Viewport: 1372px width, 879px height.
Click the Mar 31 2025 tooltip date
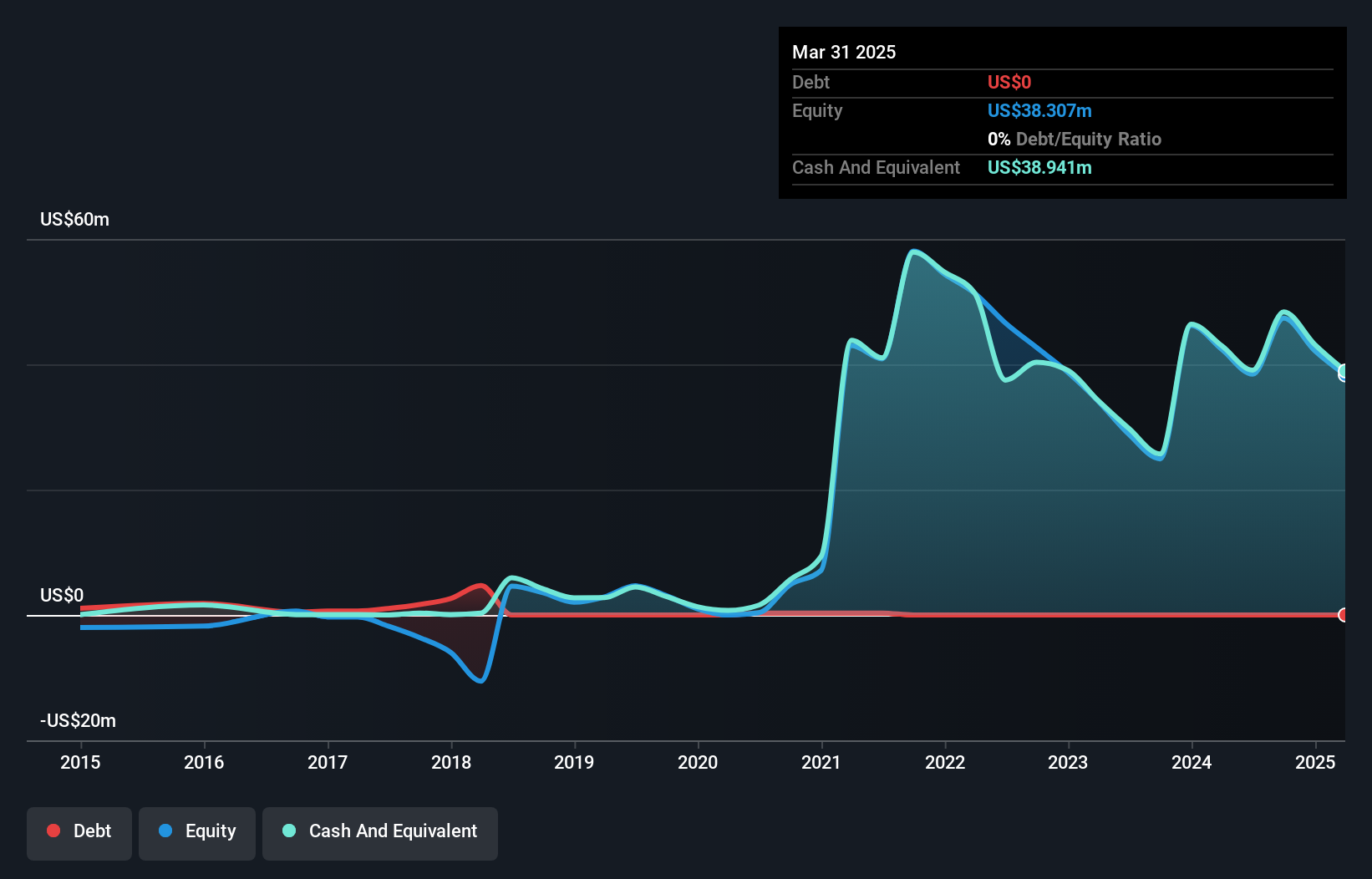844,52
